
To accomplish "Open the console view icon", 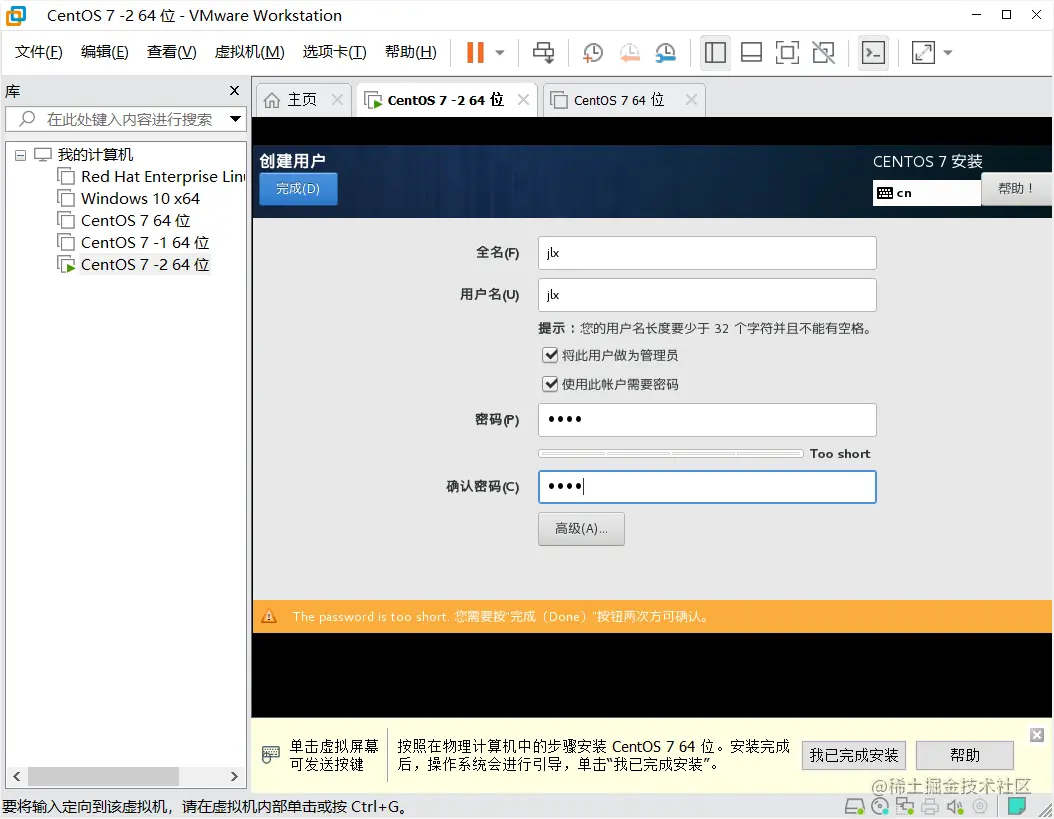I will point(873,52).
